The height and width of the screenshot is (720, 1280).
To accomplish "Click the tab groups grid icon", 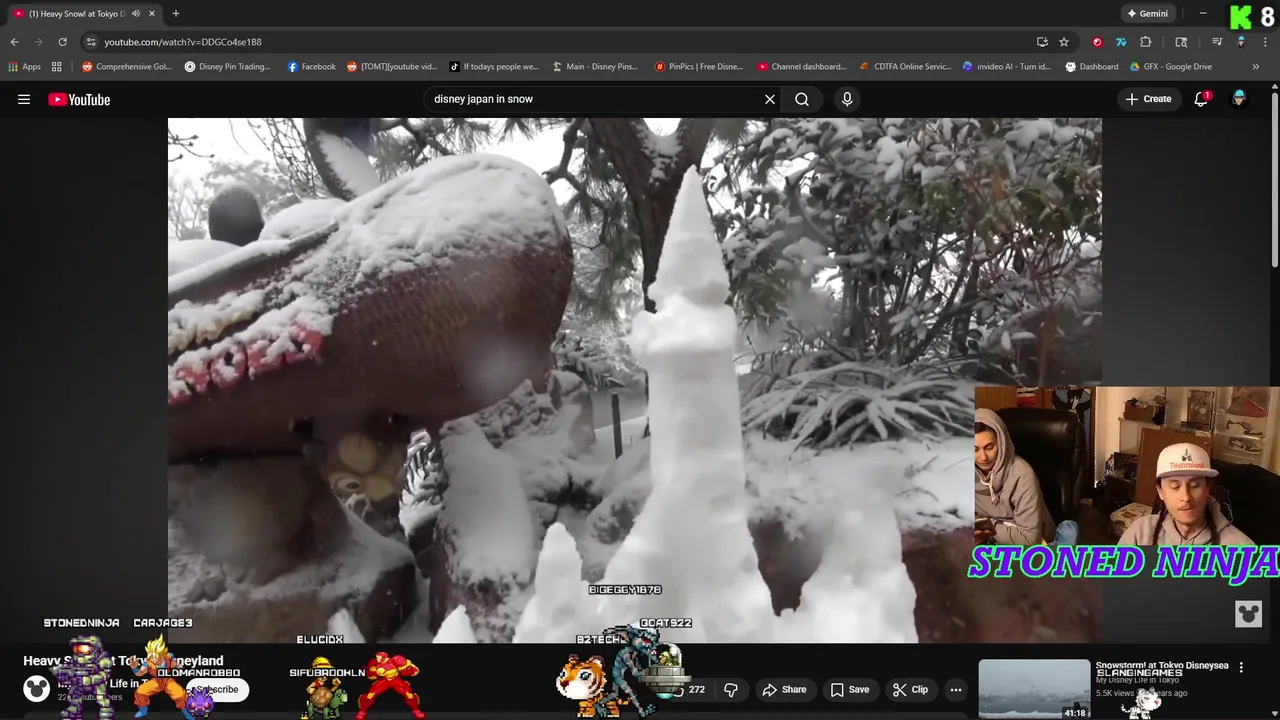I will click(x=57, y=67).
